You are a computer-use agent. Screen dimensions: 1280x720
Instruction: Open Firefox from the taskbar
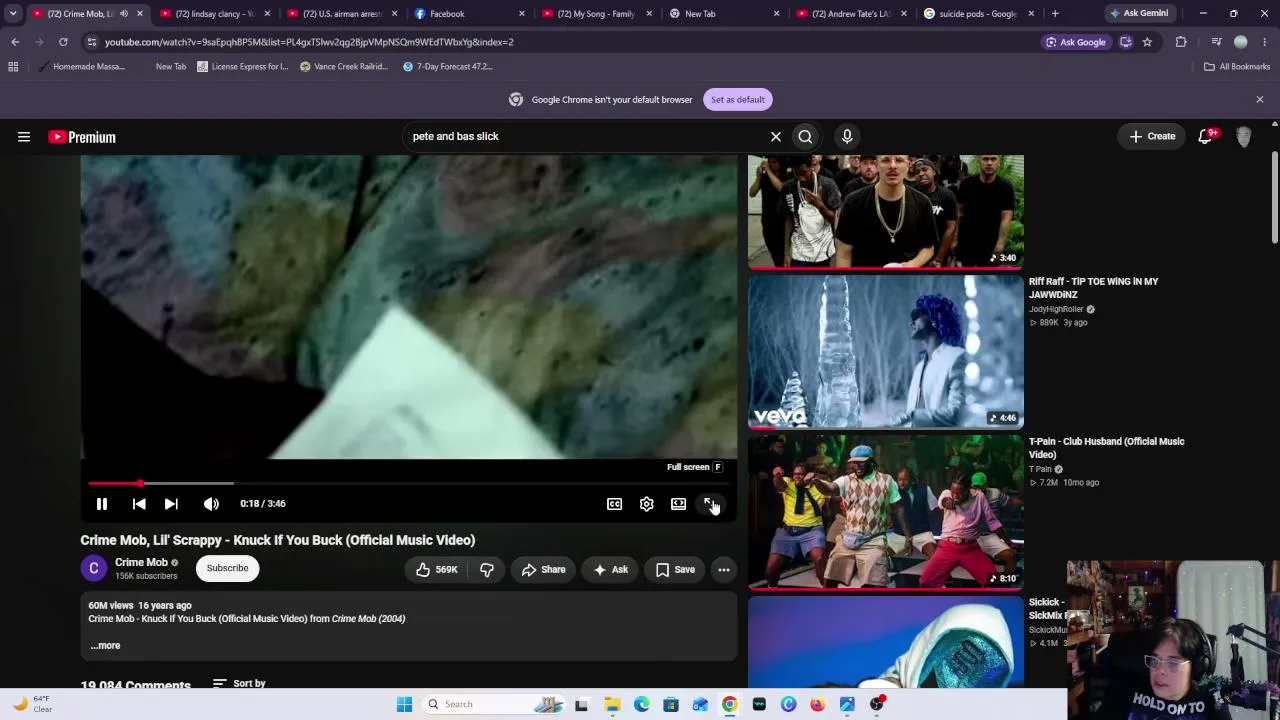tap(818, 704)
